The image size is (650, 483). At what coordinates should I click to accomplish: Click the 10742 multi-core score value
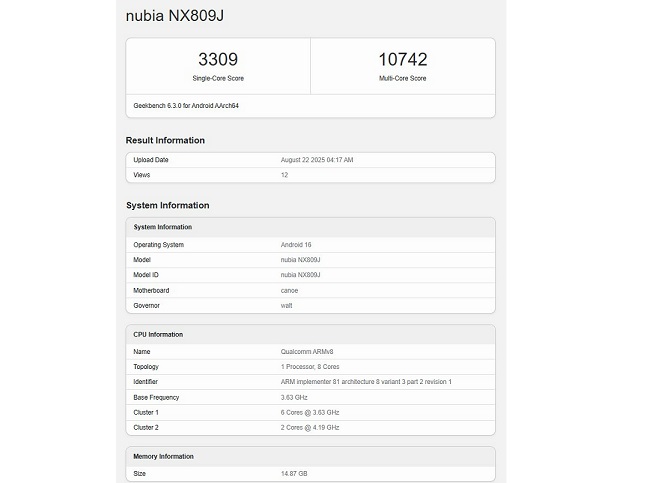pyautogui.click(x=403, y=60)
